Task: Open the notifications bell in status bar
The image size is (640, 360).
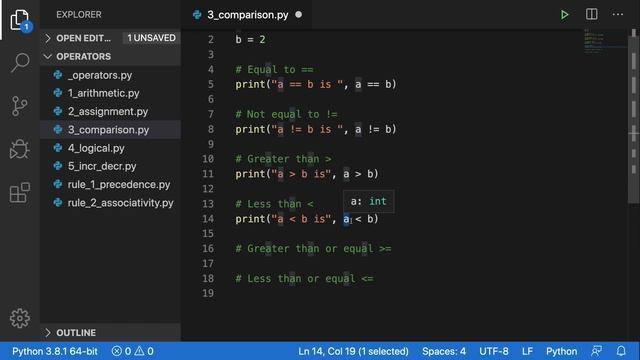Action: tap(621, 351)
